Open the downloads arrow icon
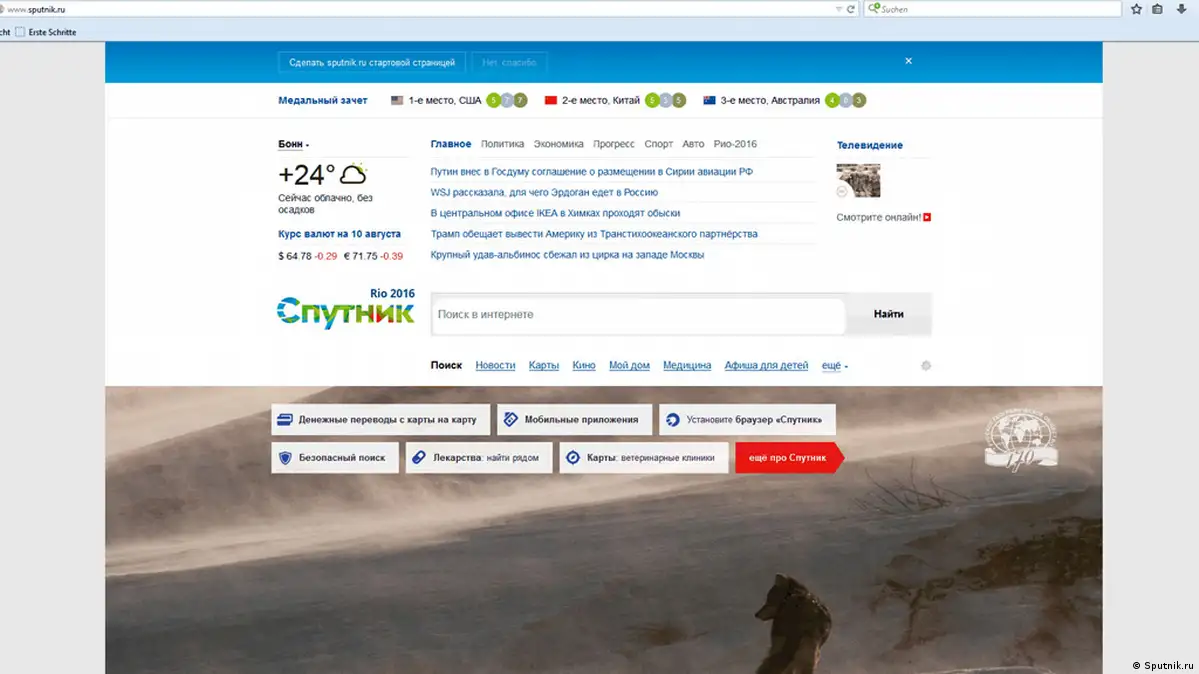Viewport: 1199px width, 674px height. [x=1181, y=9]
